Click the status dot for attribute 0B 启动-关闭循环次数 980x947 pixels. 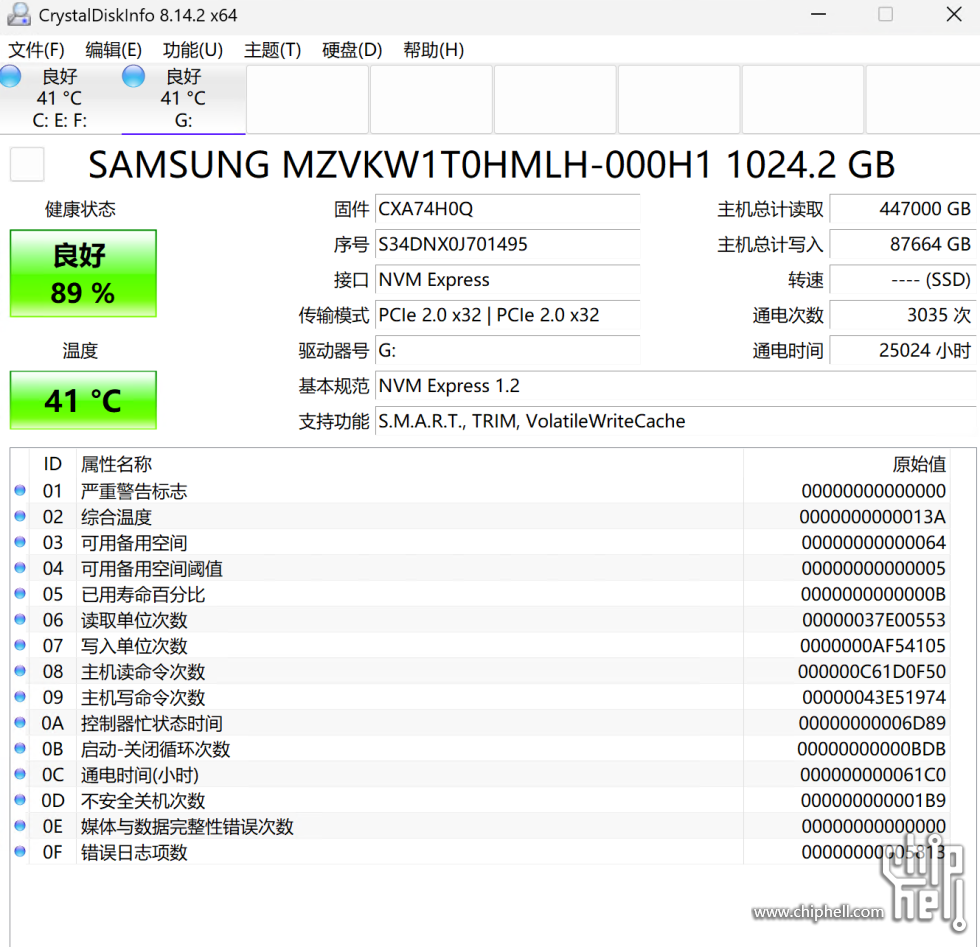(20, 749)
